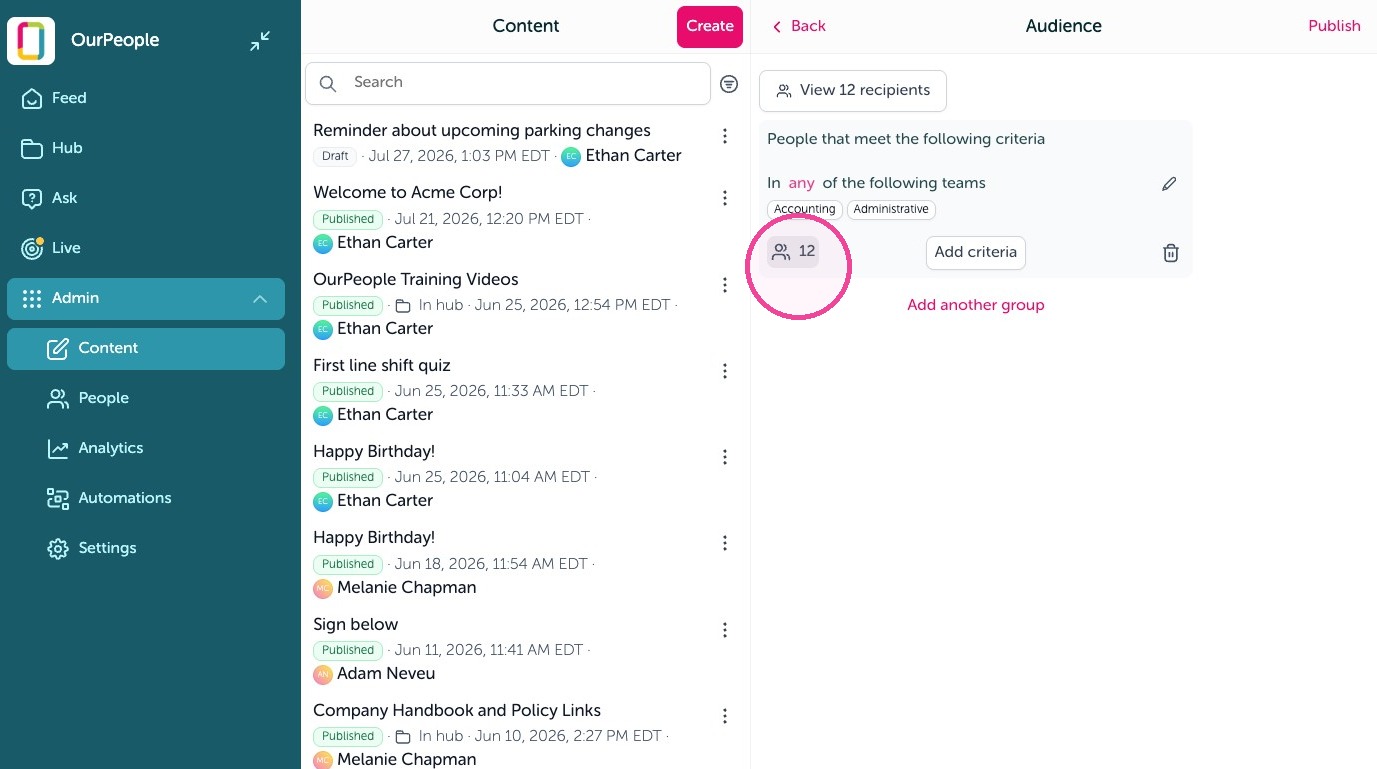The height and width of the screenshot is (769, 1377).
Task: Delete the criteria group using the trash icon
Action: pos(1171,253)
